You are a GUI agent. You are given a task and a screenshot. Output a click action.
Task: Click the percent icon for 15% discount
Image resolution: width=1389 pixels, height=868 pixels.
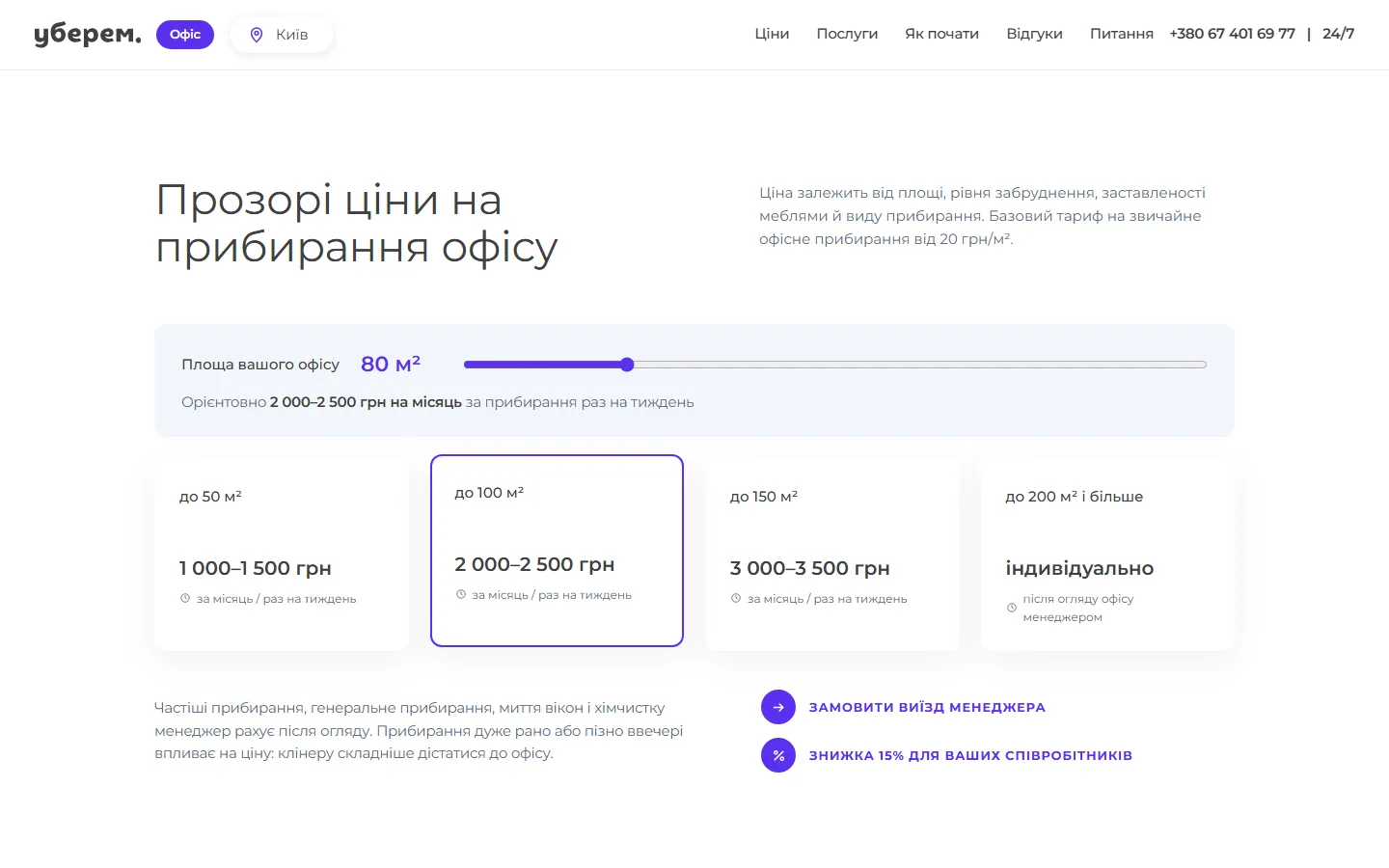[778, 755]
